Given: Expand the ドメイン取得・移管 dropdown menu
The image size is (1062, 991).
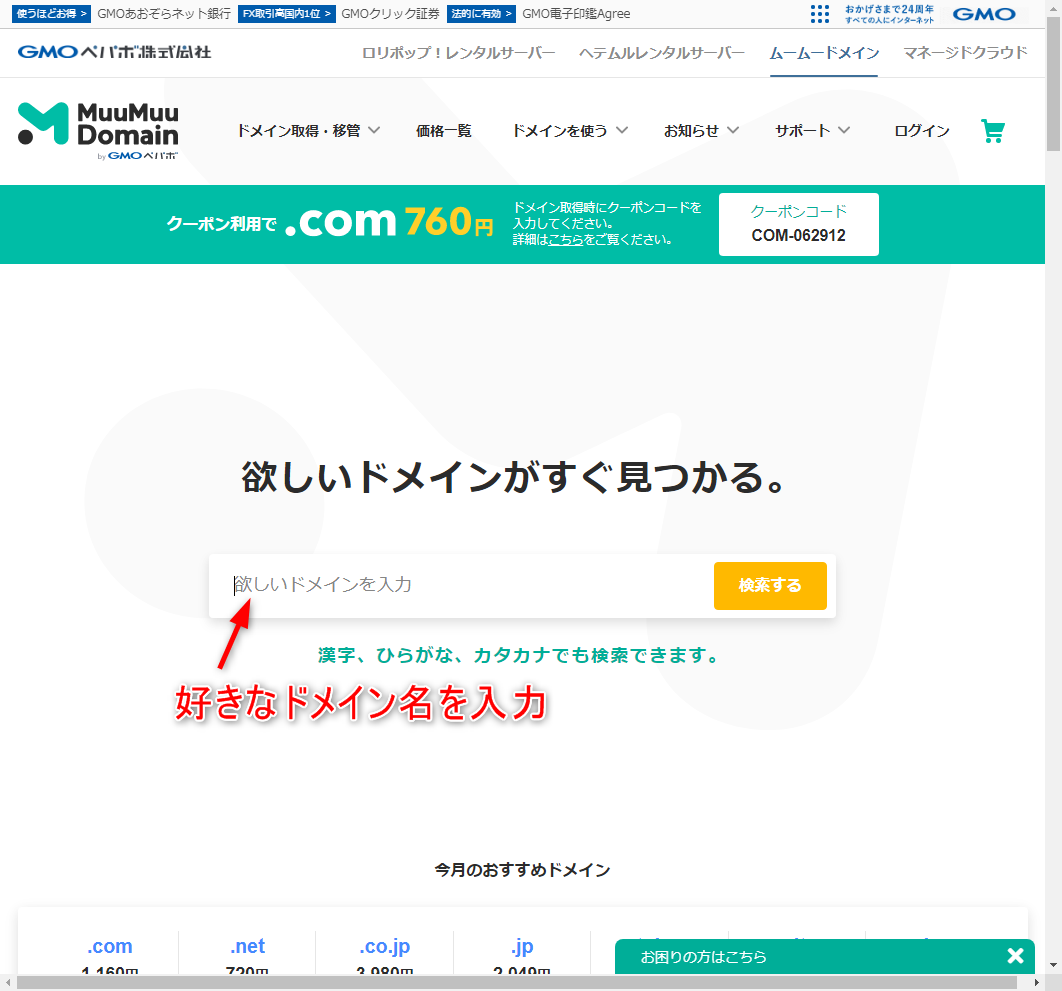Looking at the screenshot, I should (x=308, y=131).
